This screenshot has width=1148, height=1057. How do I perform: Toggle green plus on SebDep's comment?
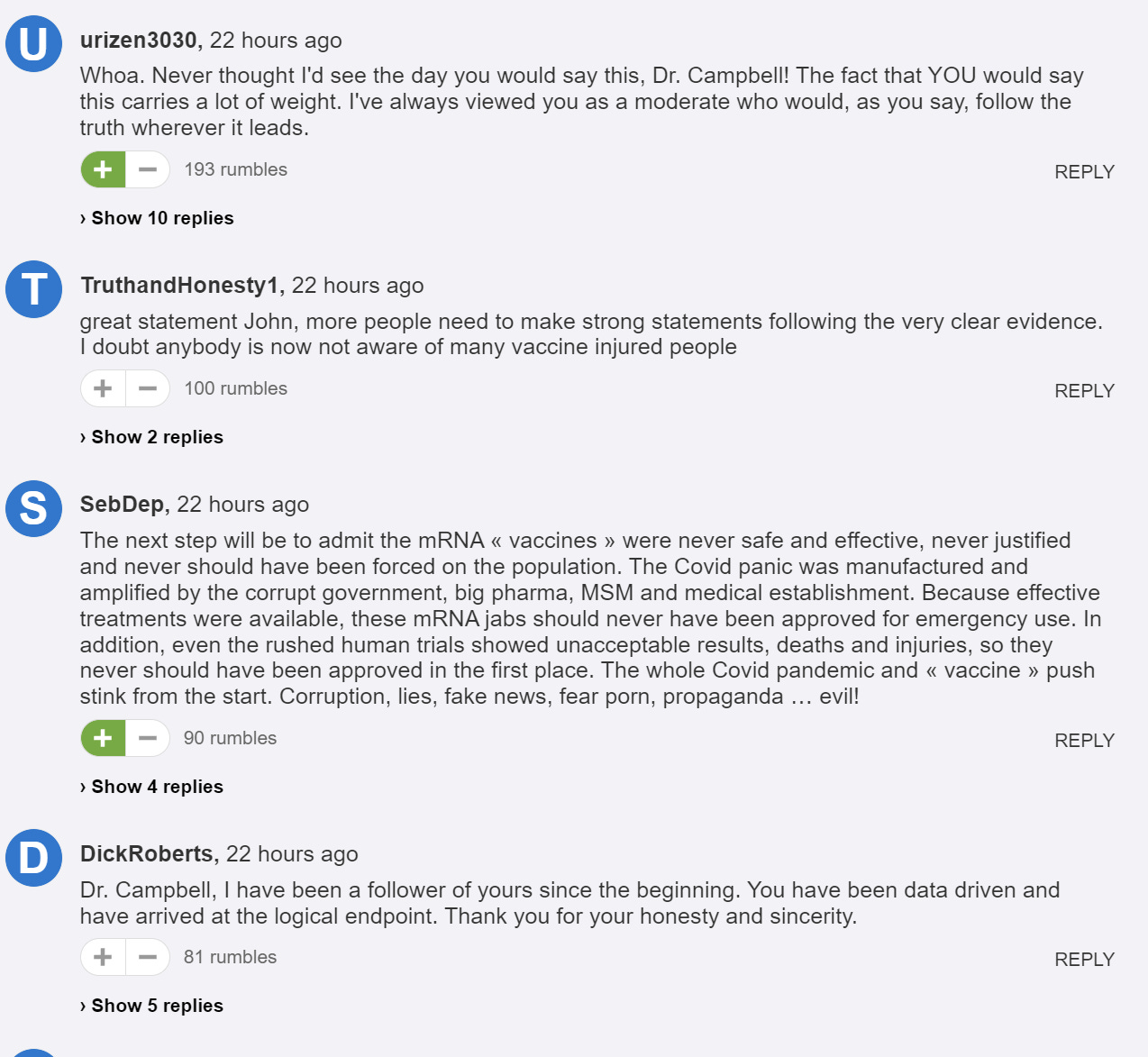click(103, 738)
